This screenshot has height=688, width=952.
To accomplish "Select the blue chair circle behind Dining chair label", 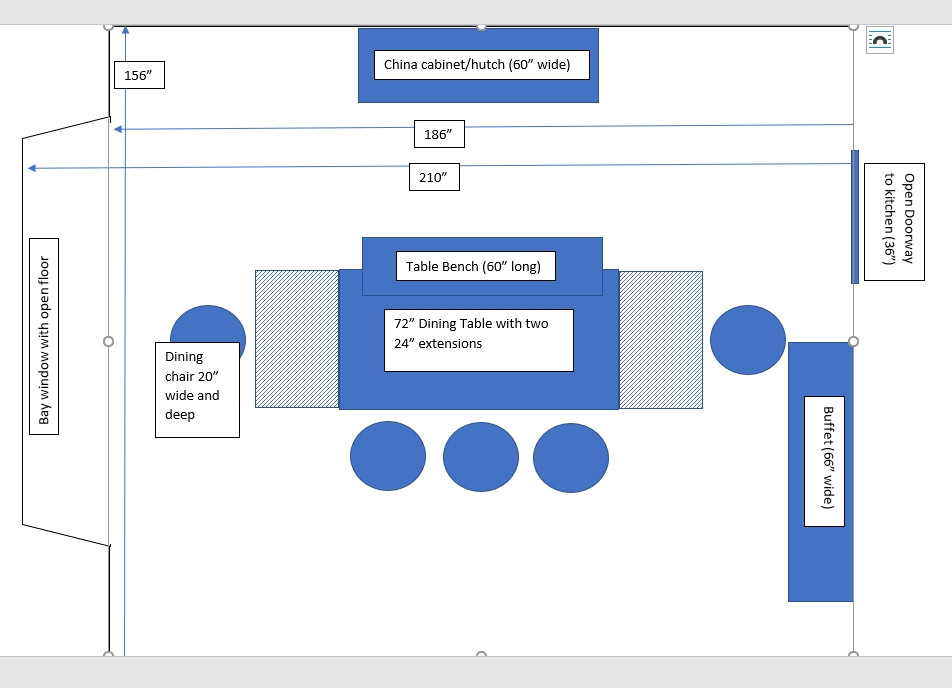I will pyautogui.click(x=208, y=324).
